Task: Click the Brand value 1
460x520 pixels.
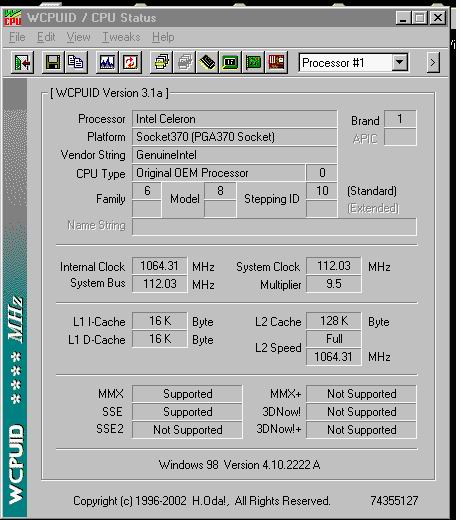Action: pyautogui.click(x=400, y=119)
